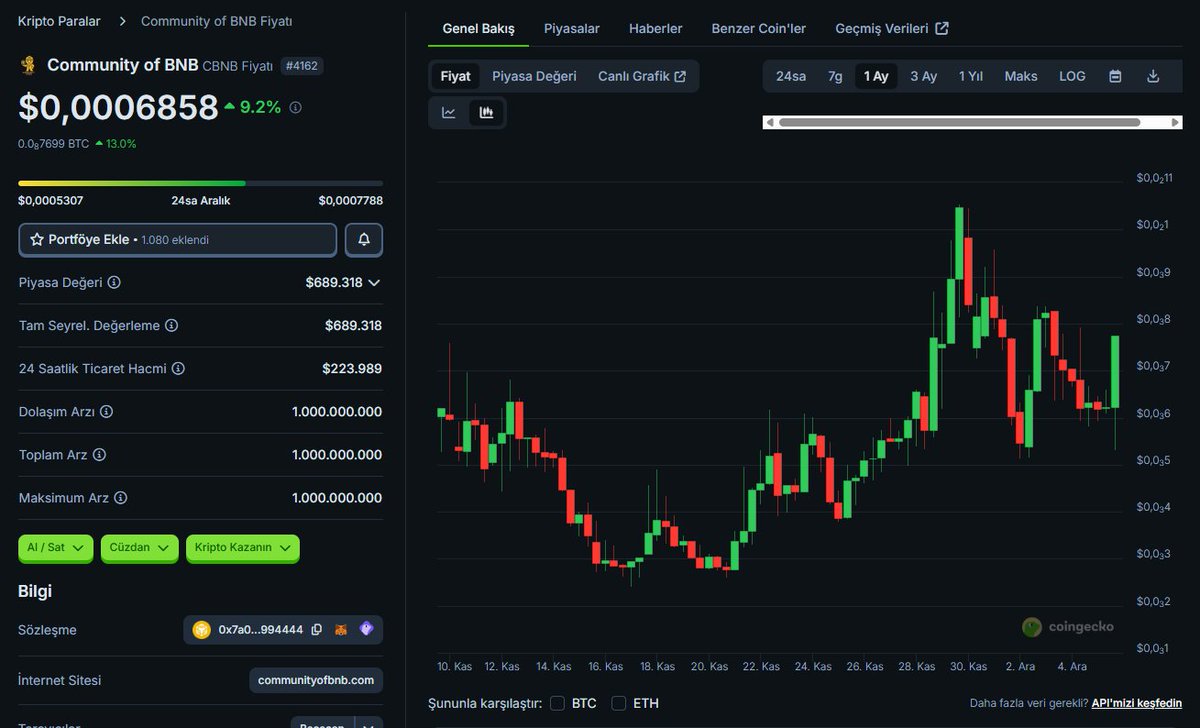Click the price $0,0006858
This screenshot has height=728, width=1200.
[x=118, y=107]
